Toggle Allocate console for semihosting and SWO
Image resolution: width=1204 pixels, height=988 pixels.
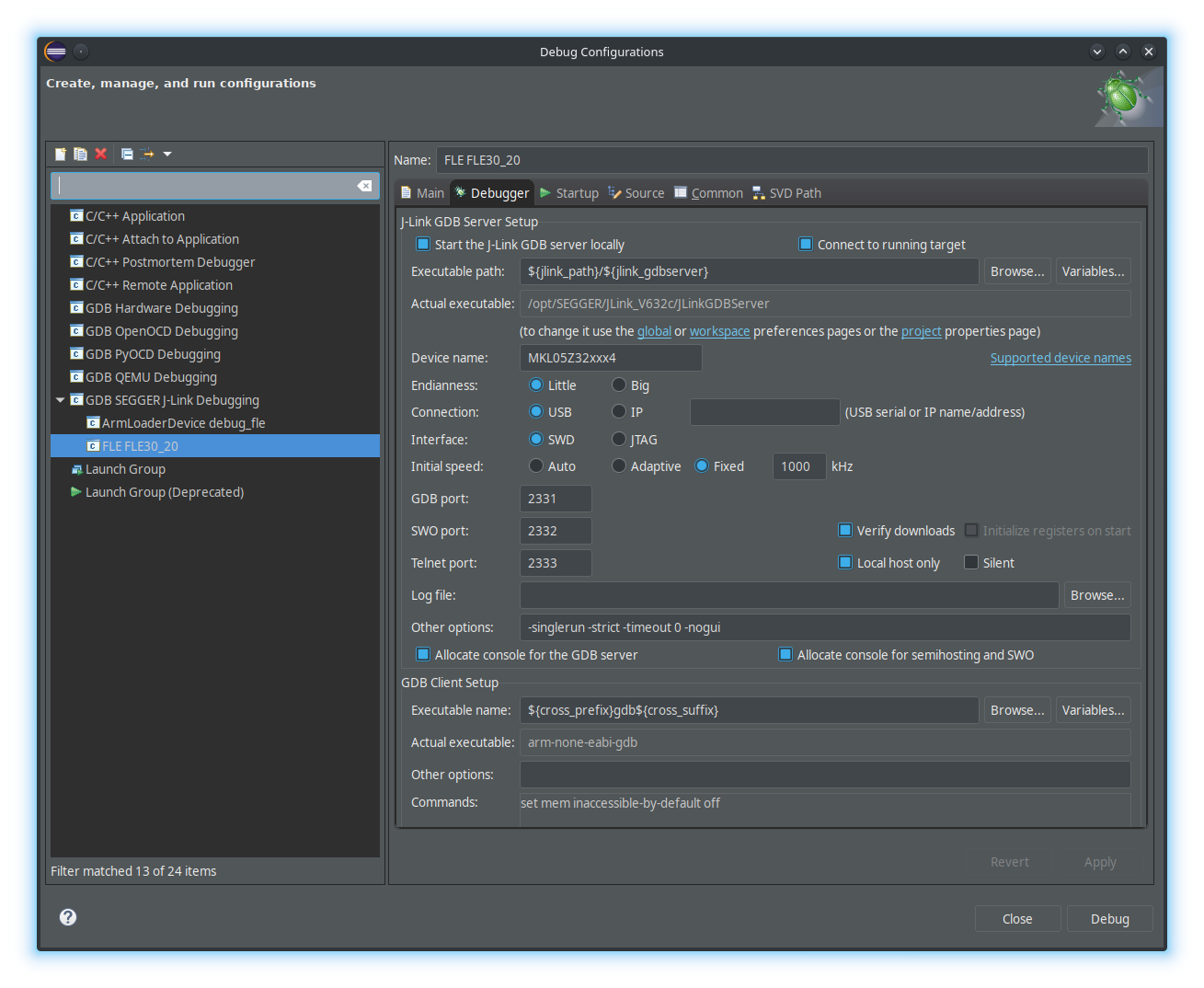click(x=785, y=655)
